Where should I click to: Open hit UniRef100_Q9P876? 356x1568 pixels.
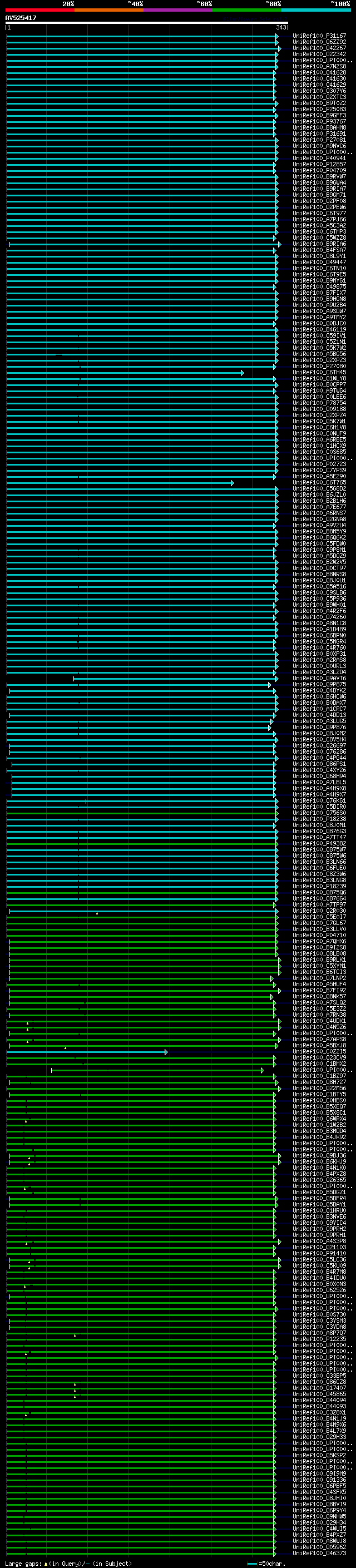[x=319, y=727]
